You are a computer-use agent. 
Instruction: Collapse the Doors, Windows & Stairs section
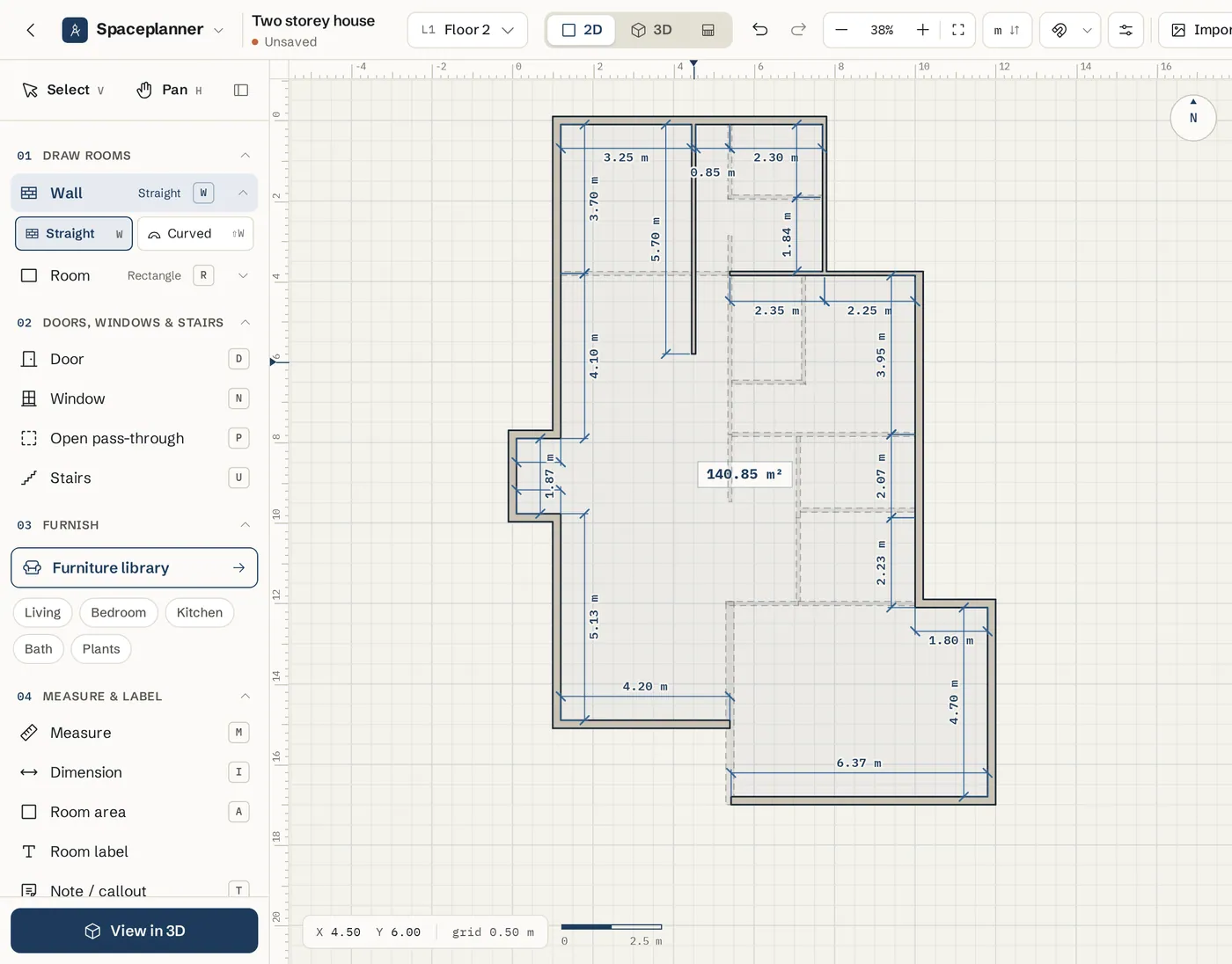point(246,323)
